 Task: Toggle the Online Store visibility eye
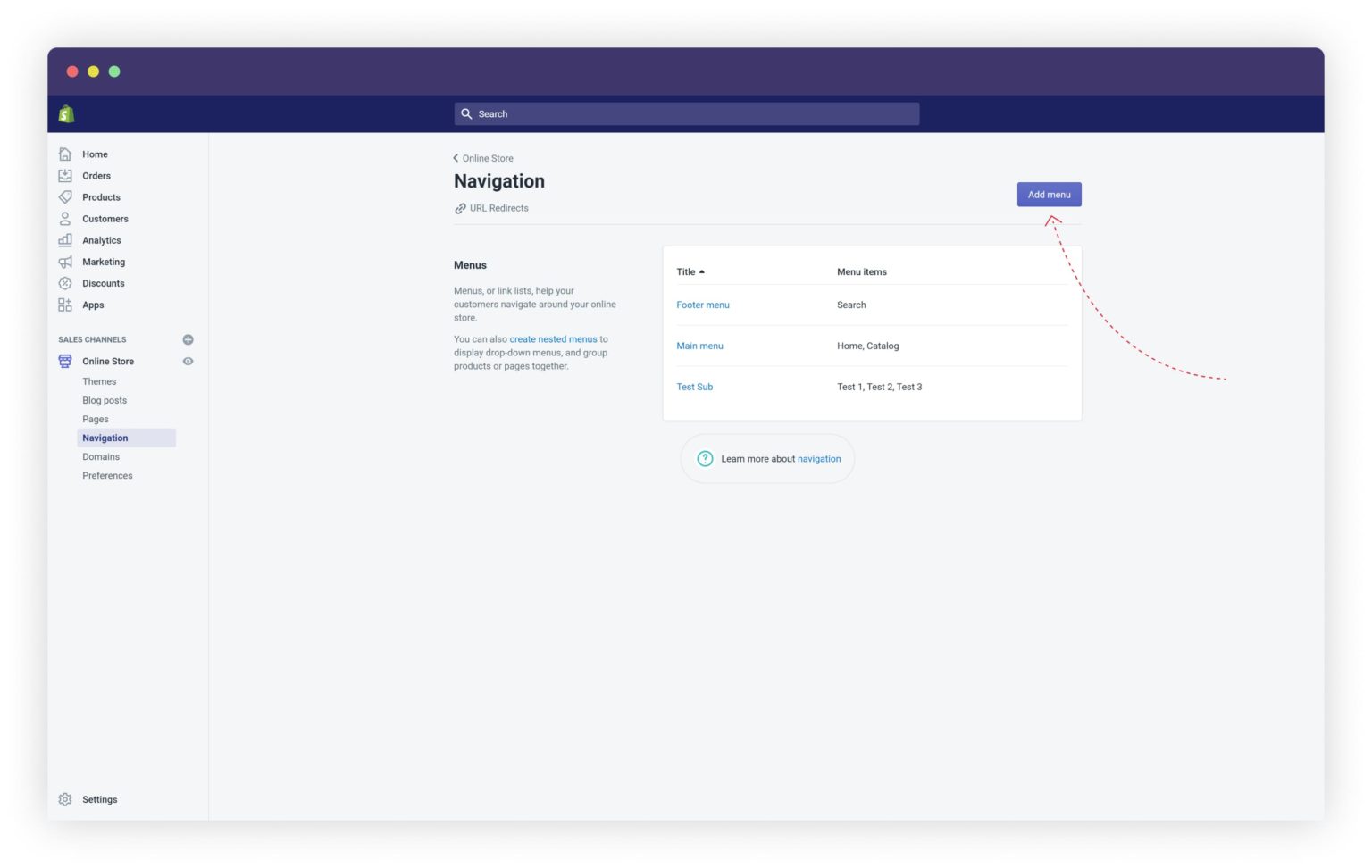point(188,361)
